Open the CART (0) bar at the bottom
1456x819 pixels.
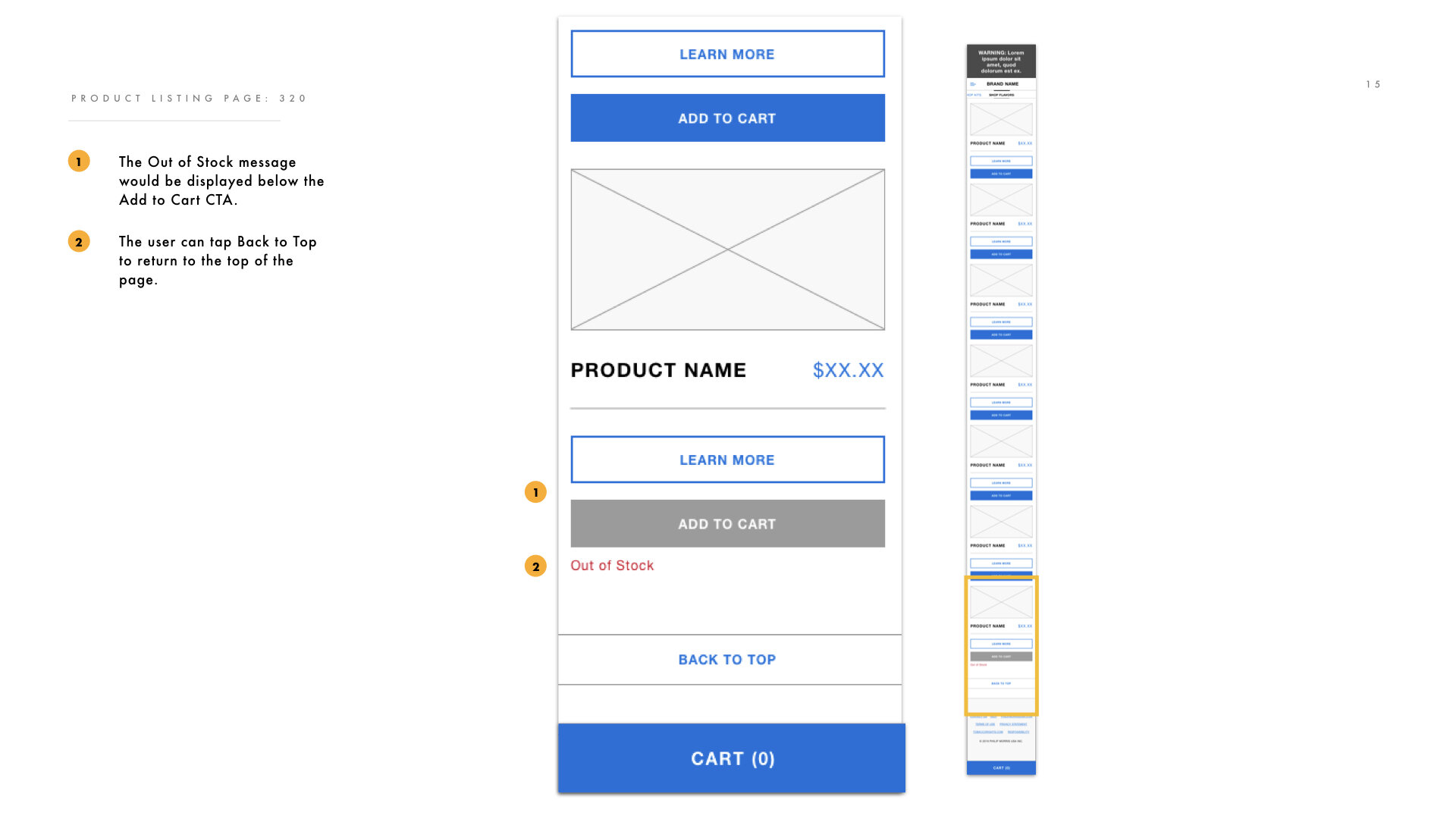(732, 758)
